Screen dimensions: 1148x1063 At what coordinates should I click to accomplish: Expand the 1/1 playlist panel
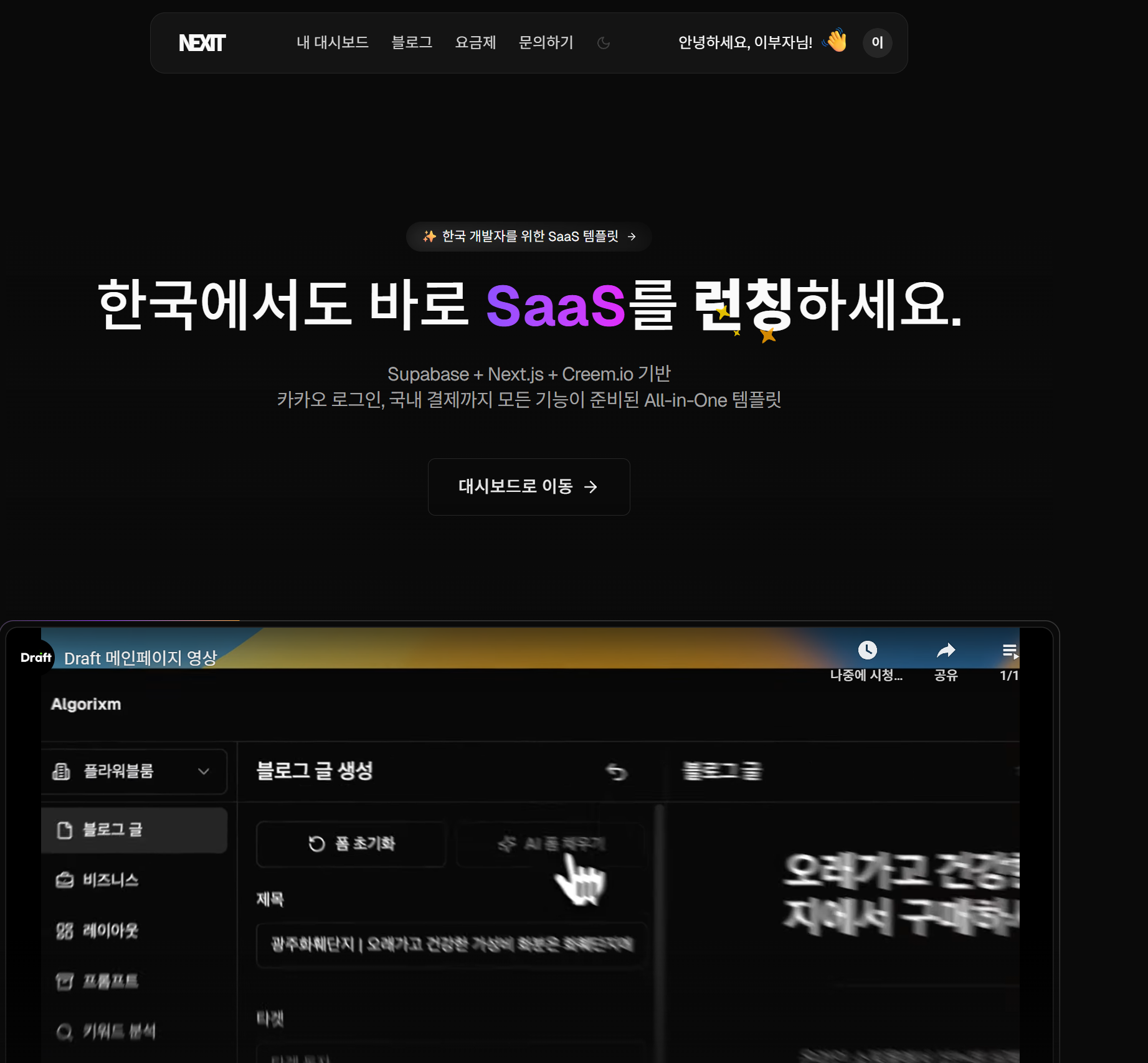(x=1010, y=651)
